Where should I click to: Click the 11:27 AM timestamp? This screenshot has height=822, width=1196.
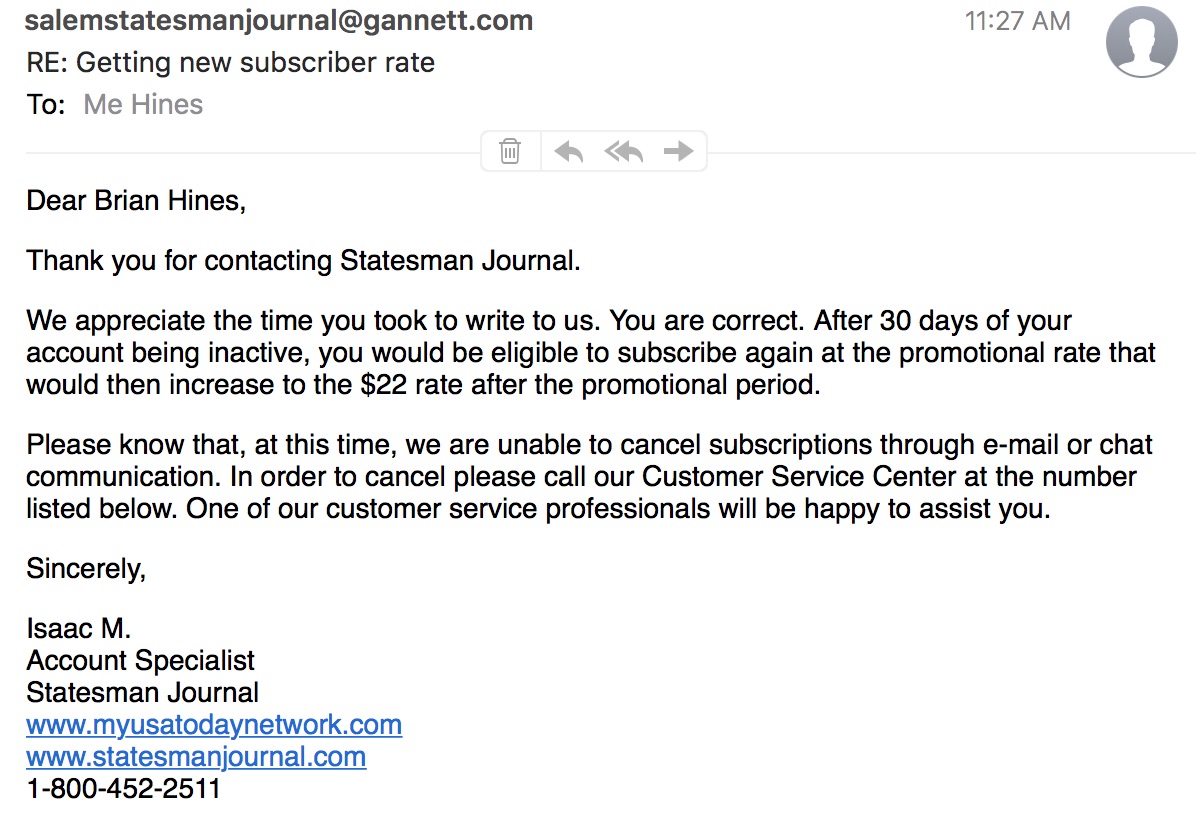(x=1017, y=21)
